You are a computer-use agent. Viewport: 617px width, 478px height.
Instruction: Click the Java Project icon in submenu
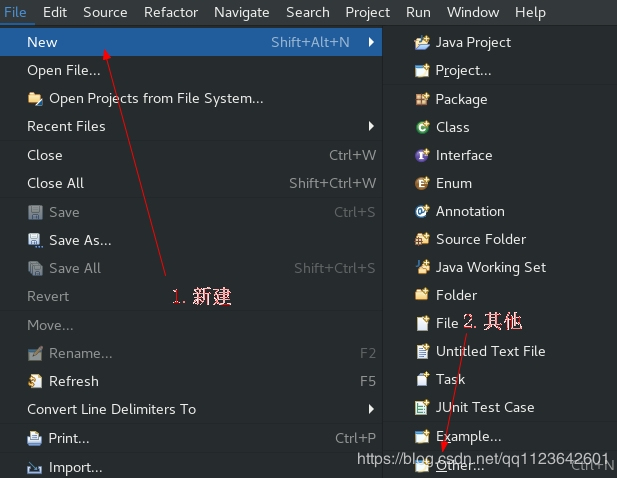[422, 42]
